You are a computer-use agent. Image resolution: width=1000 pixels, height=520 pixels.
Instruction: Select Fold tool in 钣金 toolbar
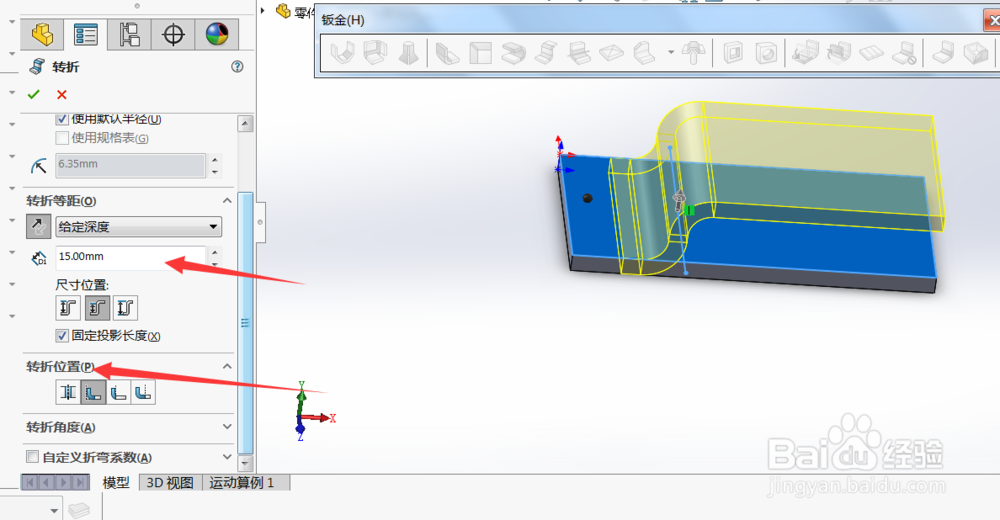click(839, 53)
